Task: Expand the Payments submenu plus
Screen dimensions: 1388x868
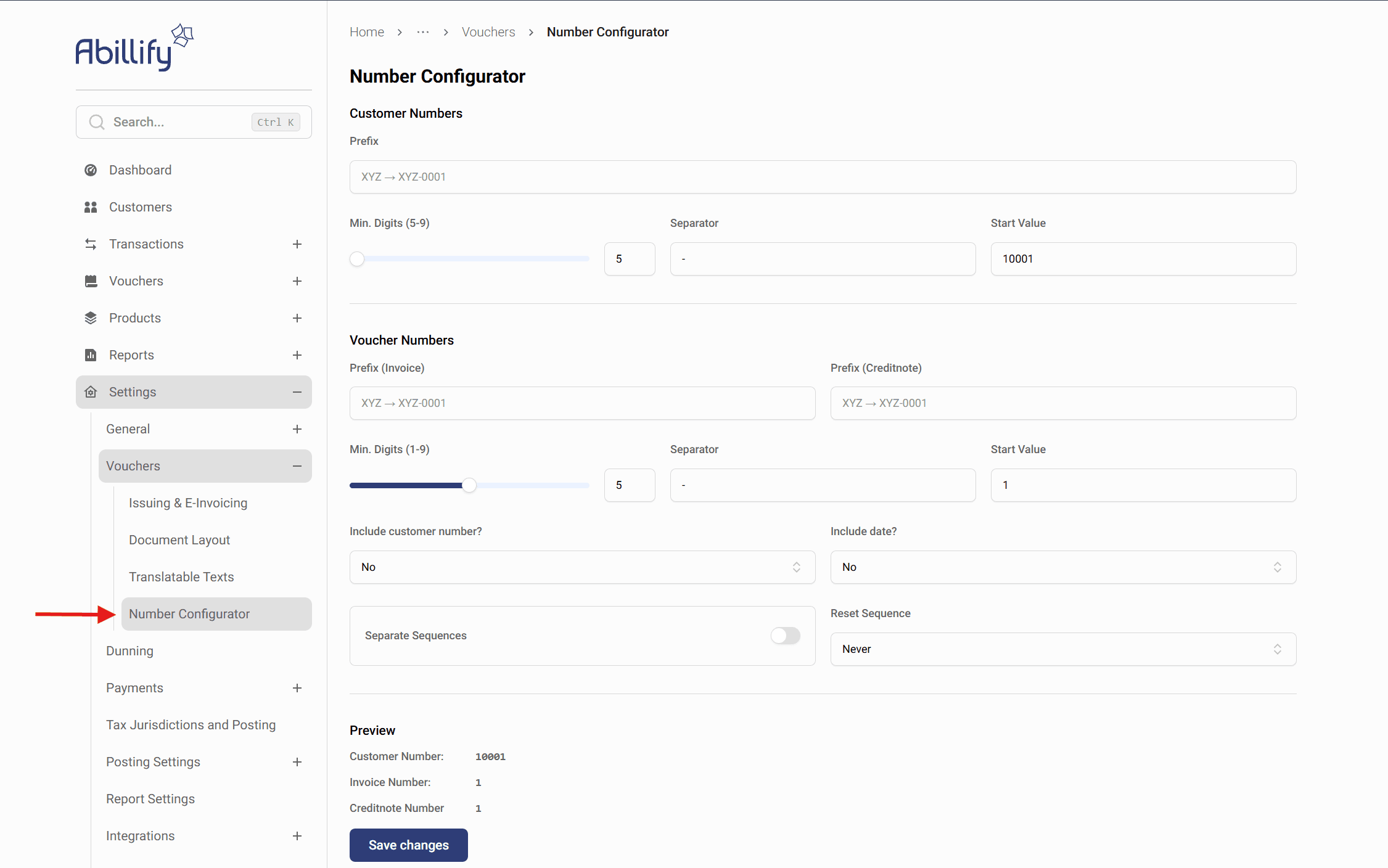Action: coord(297,688)
